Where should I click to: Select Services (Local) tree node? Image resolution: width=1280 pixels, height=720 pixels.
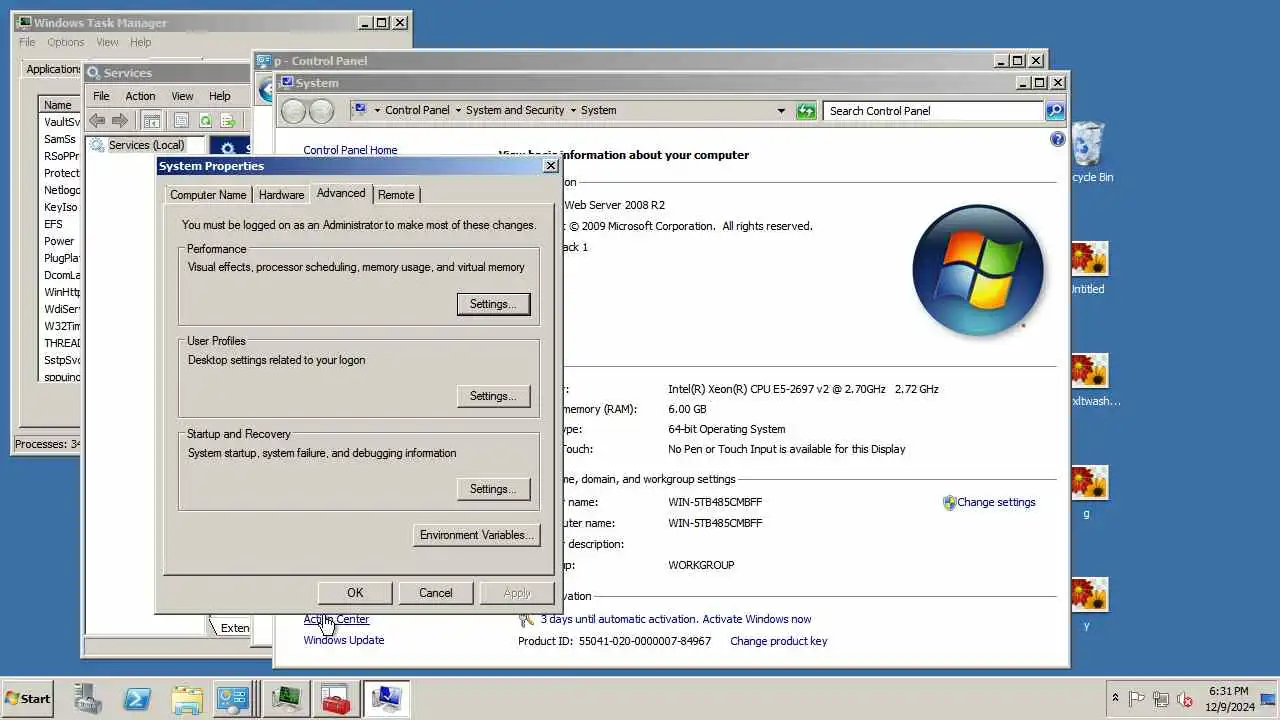(146, 145)
